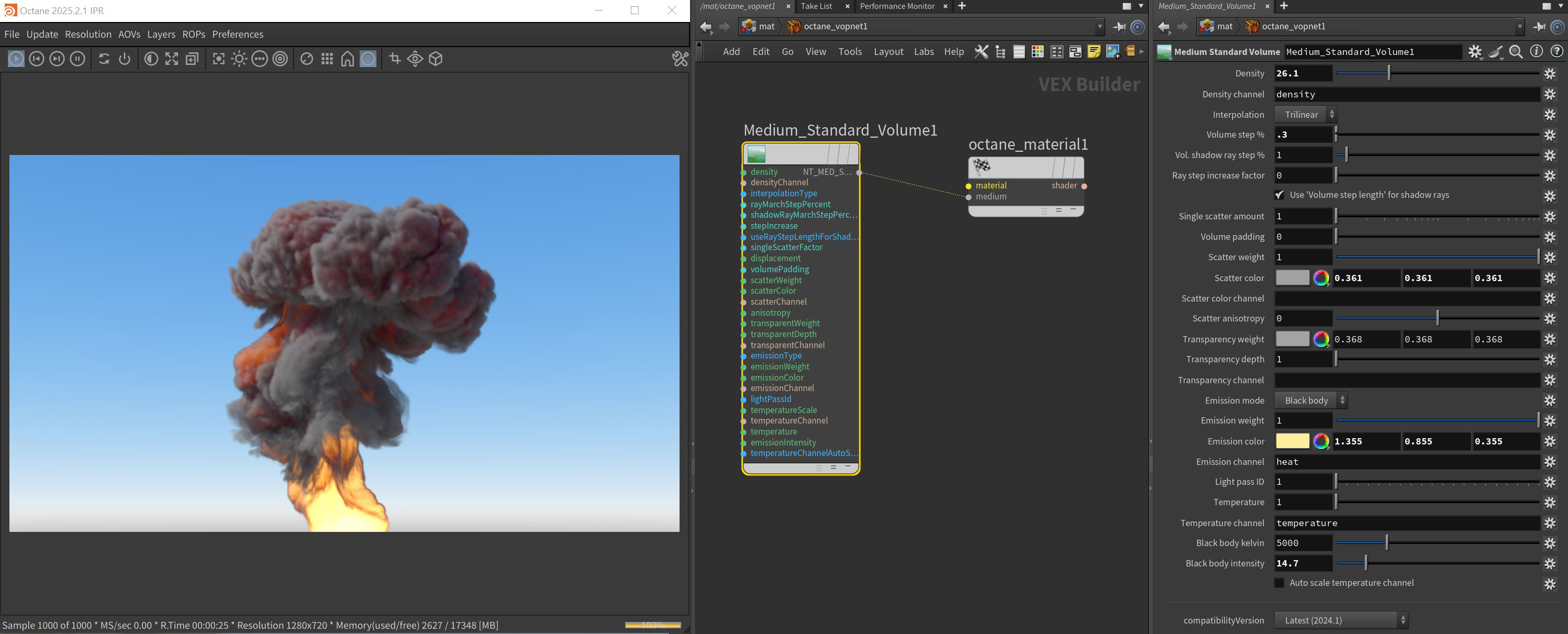
Task: Click the home icon in the IPR toolbar
Action: 348,59
